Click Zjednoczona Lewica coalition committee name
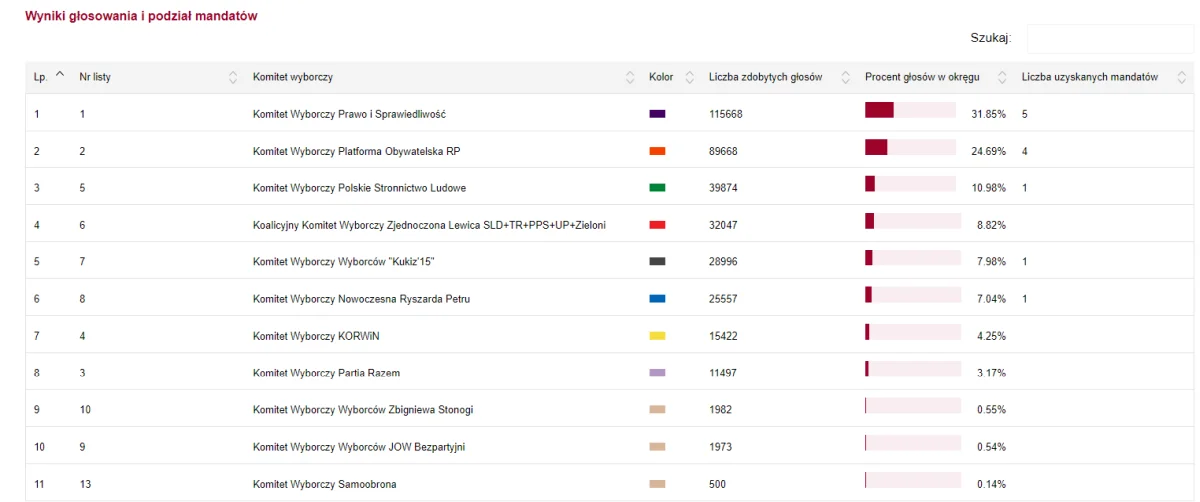The width and height of the screenshot is (1200, 502). tap(429, 225)
